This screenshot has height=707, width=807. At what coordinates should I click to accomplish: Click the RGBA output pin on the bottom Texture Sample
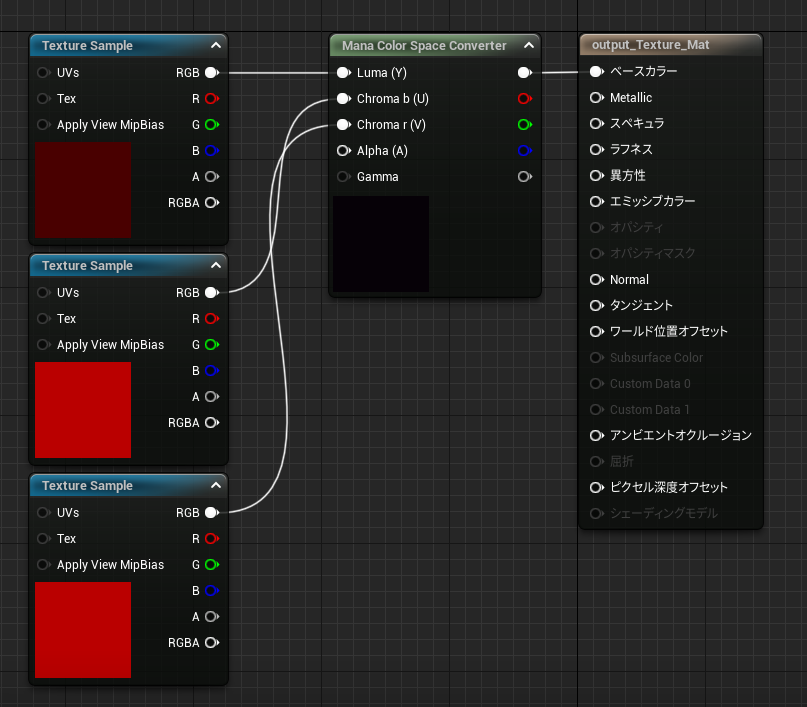click(x=212, y=643)
